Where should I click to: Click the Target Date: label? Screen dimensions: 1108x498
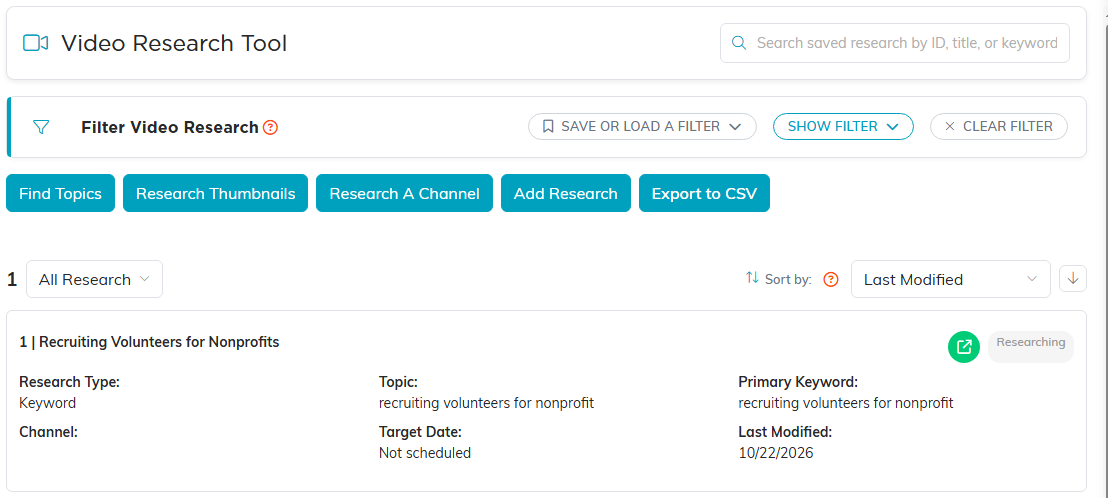(x=420, y=432)
